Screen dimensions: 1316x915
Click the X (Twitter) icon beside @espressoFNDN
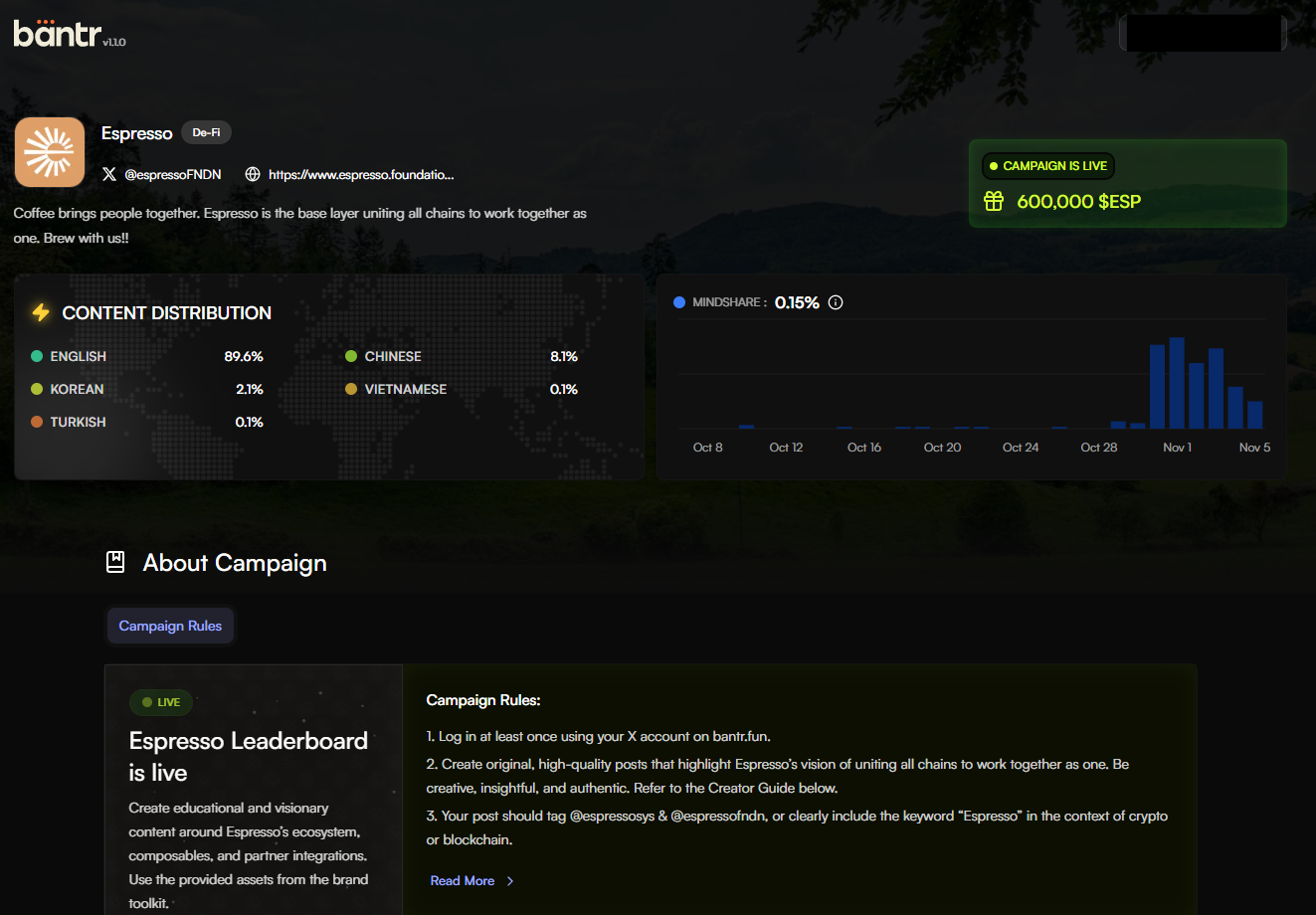[x=109, y=174]
